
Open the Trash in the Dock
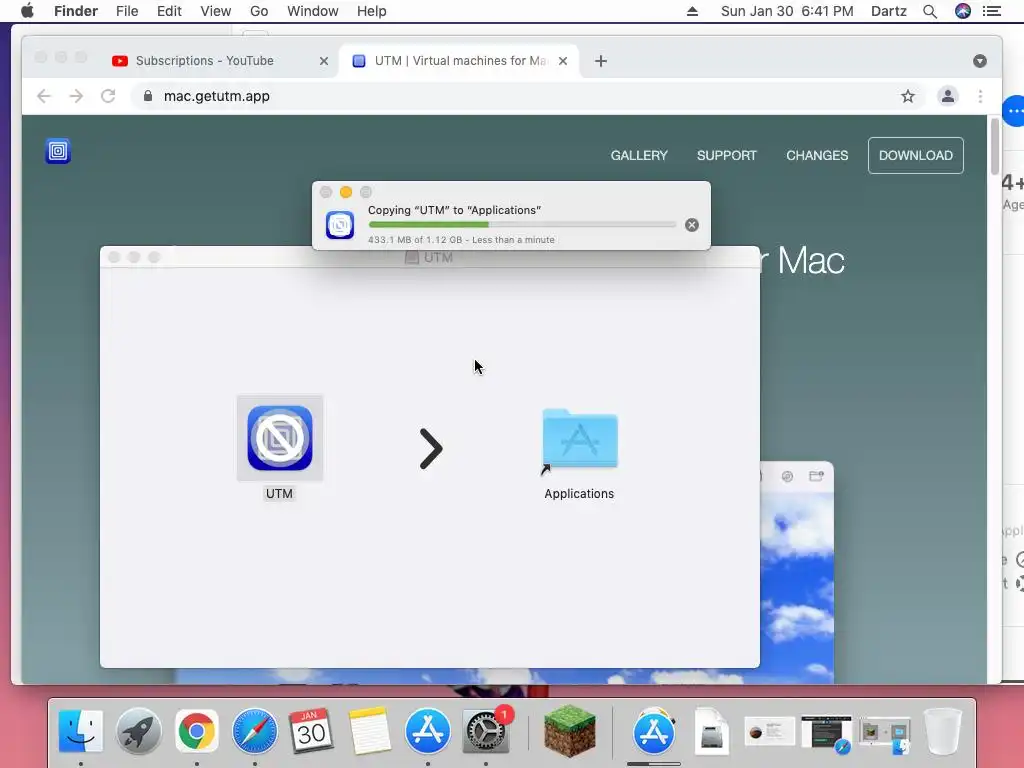(943, 731)
